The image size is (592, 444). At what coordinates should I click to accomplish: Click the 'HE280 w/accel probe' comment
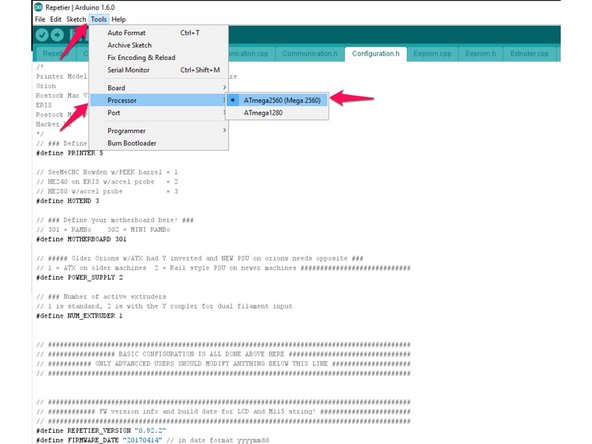tap(107, 191)
